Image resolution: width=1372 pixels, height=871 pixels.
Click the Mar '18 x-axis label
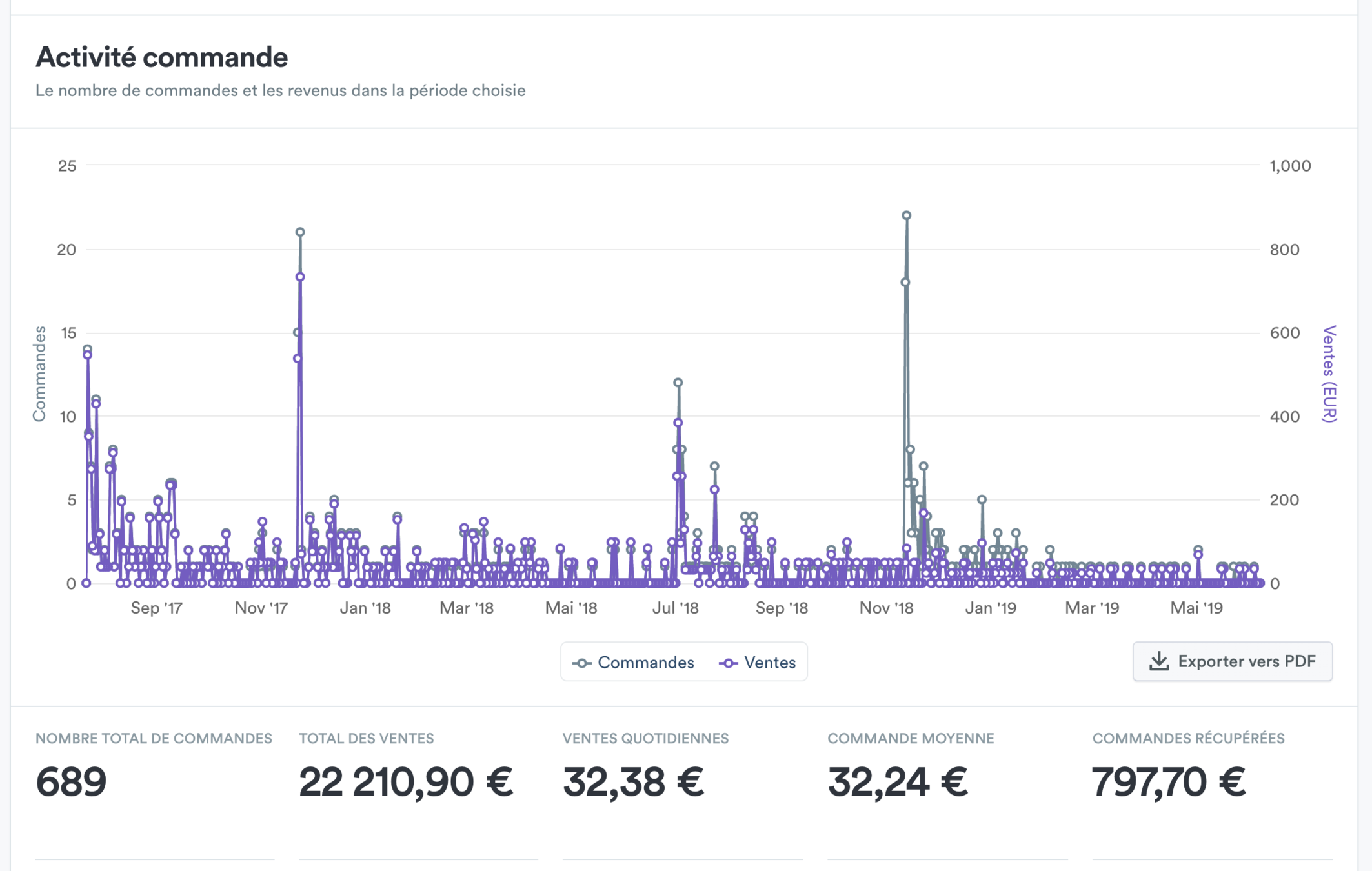pos(466,608)
